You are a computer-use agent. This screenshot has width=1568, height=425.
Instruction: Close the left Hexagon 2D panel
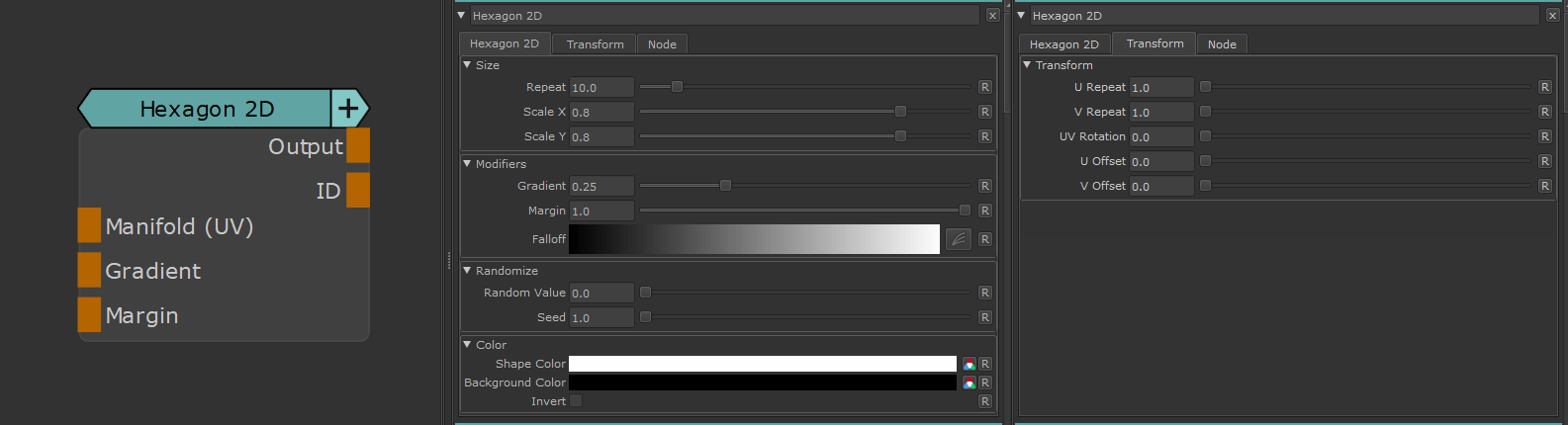992,16
